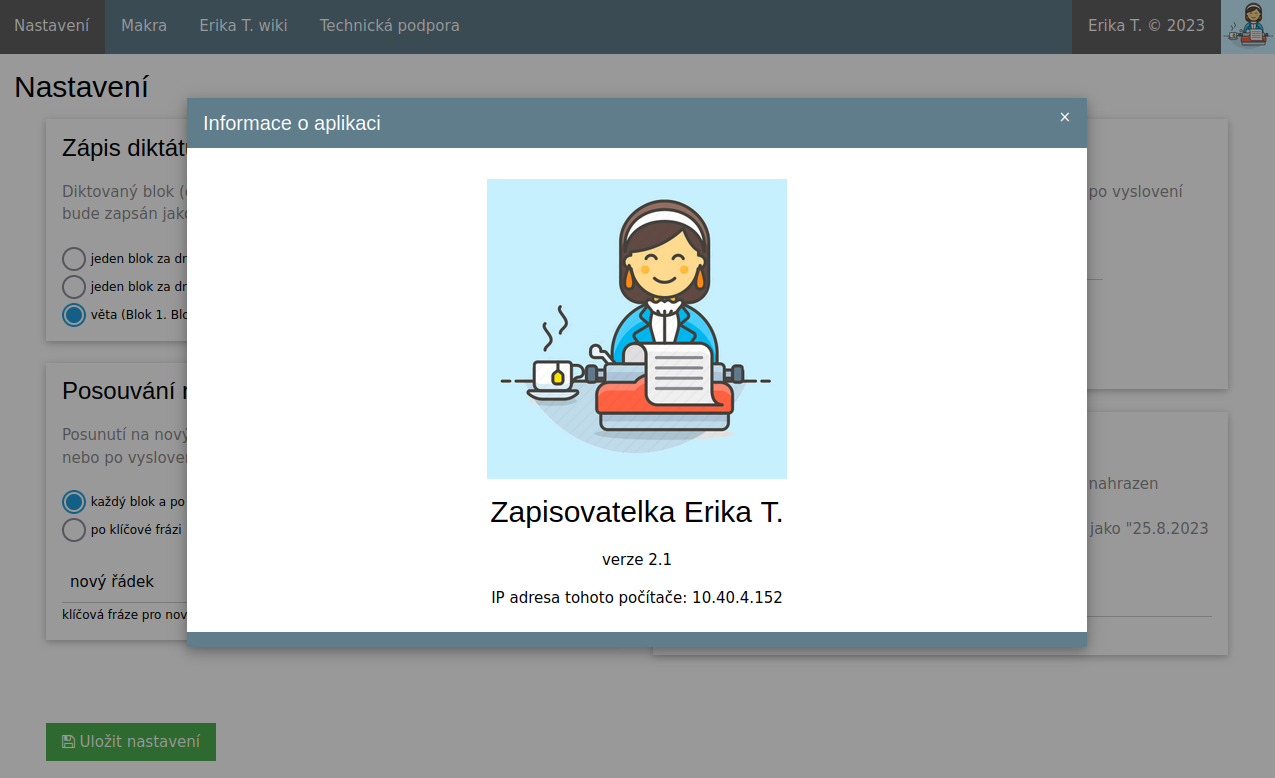Select the second 'jeden blok' radio option

click(x=74, y=287)
